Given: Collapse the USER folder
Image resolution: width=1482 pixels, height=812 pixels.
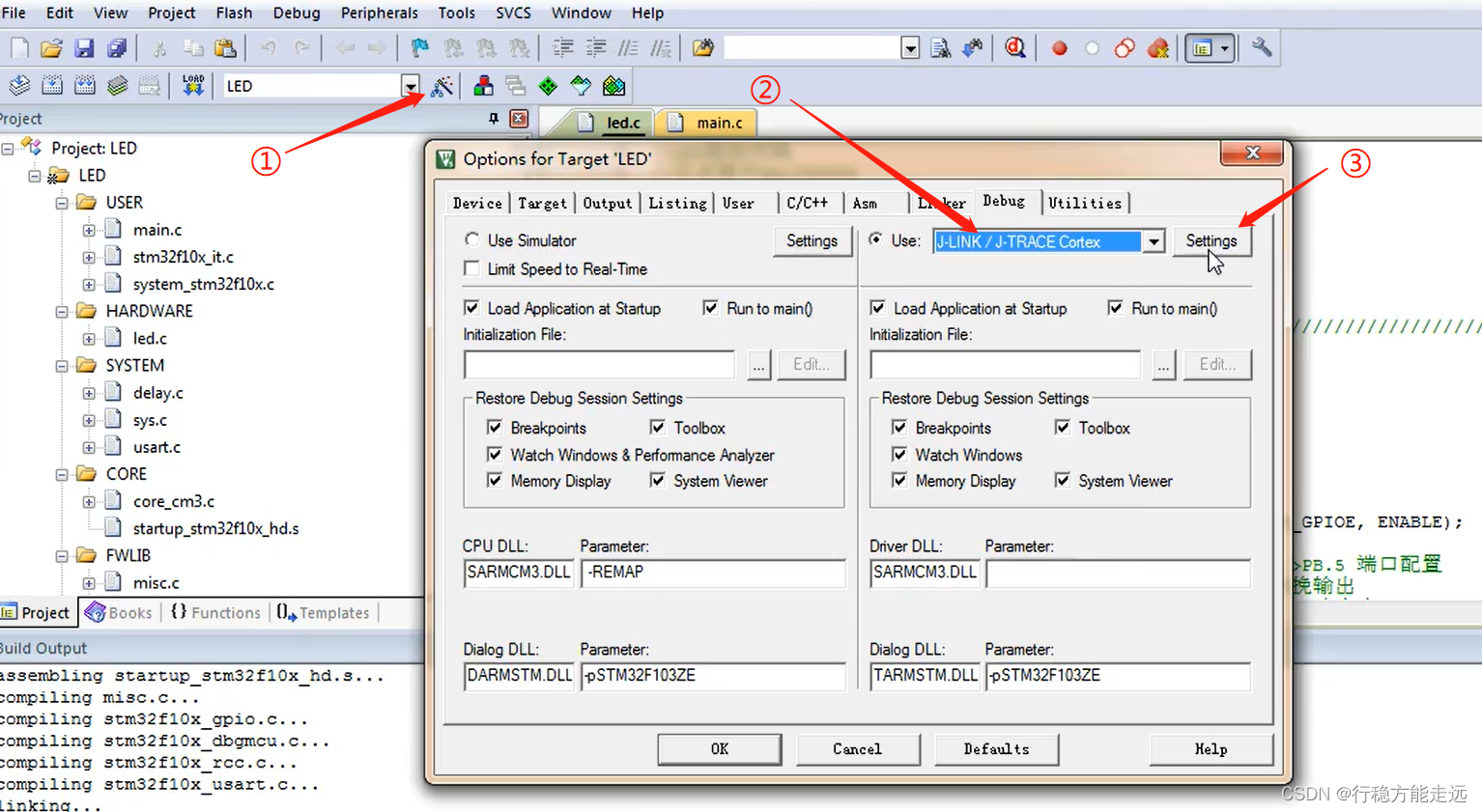Looking at the screenshot, I should tap(62, 203).
